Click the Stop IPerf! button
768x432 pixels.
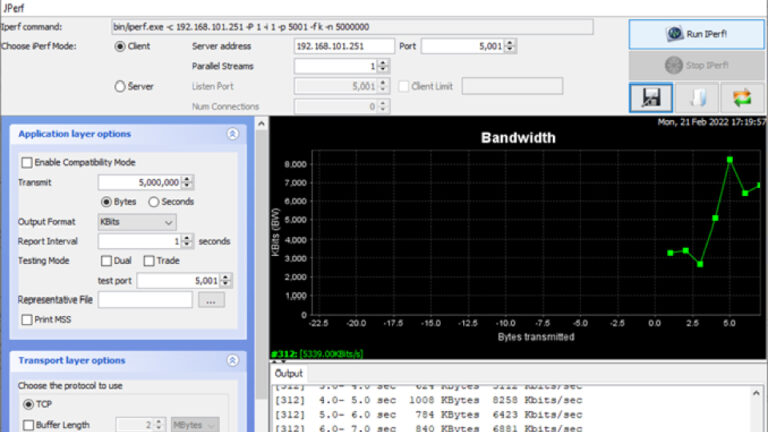pos(696,65)
